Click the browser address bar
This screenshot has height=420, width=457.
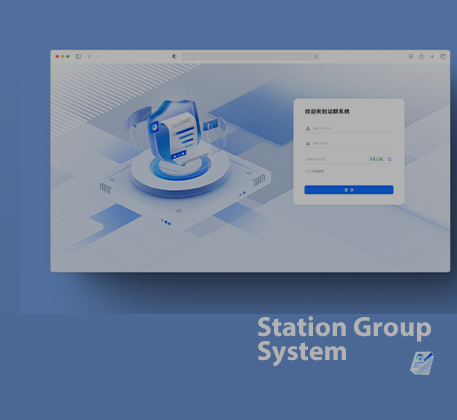250,57
